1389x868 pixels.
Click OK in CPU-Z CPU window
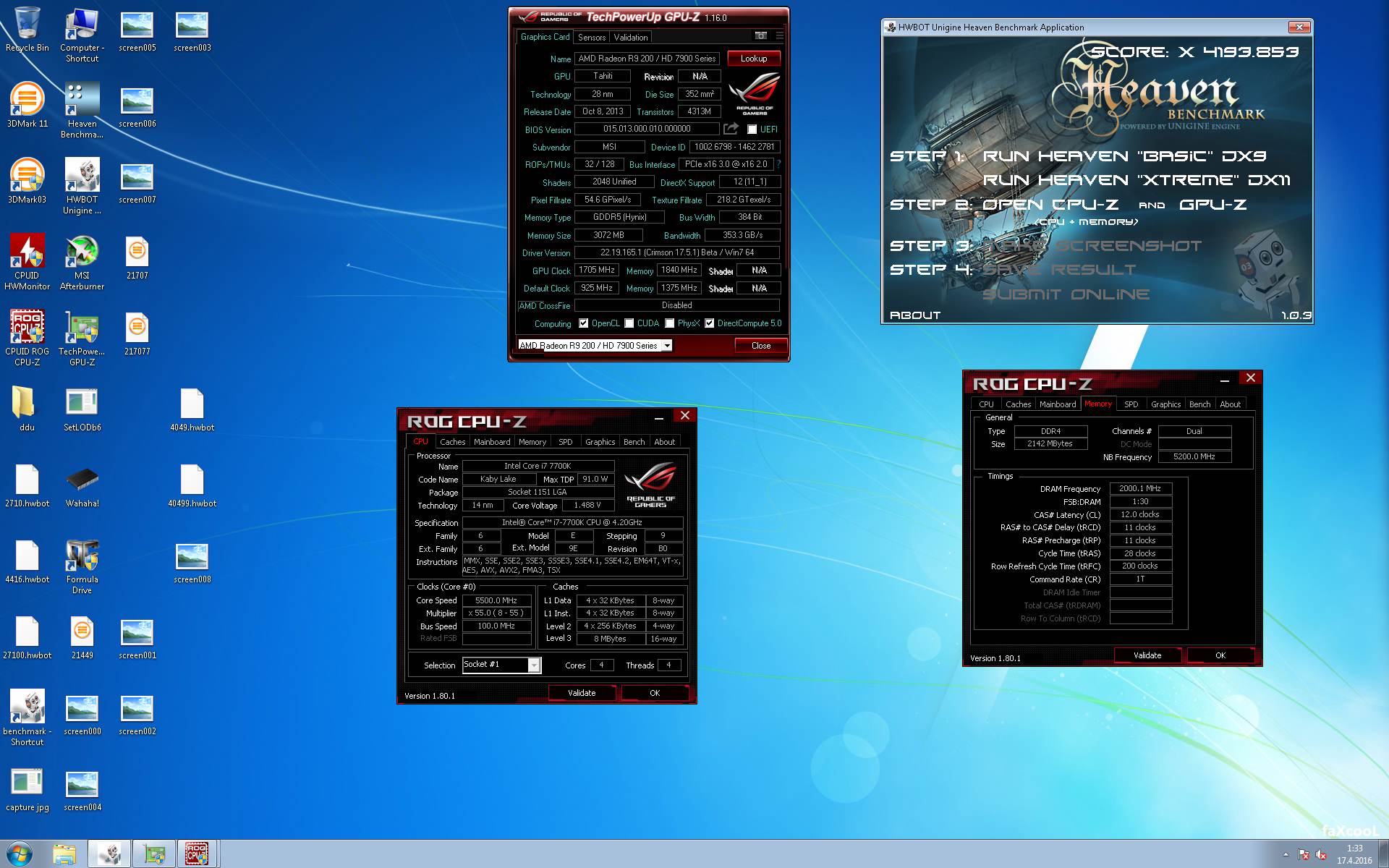655,693
